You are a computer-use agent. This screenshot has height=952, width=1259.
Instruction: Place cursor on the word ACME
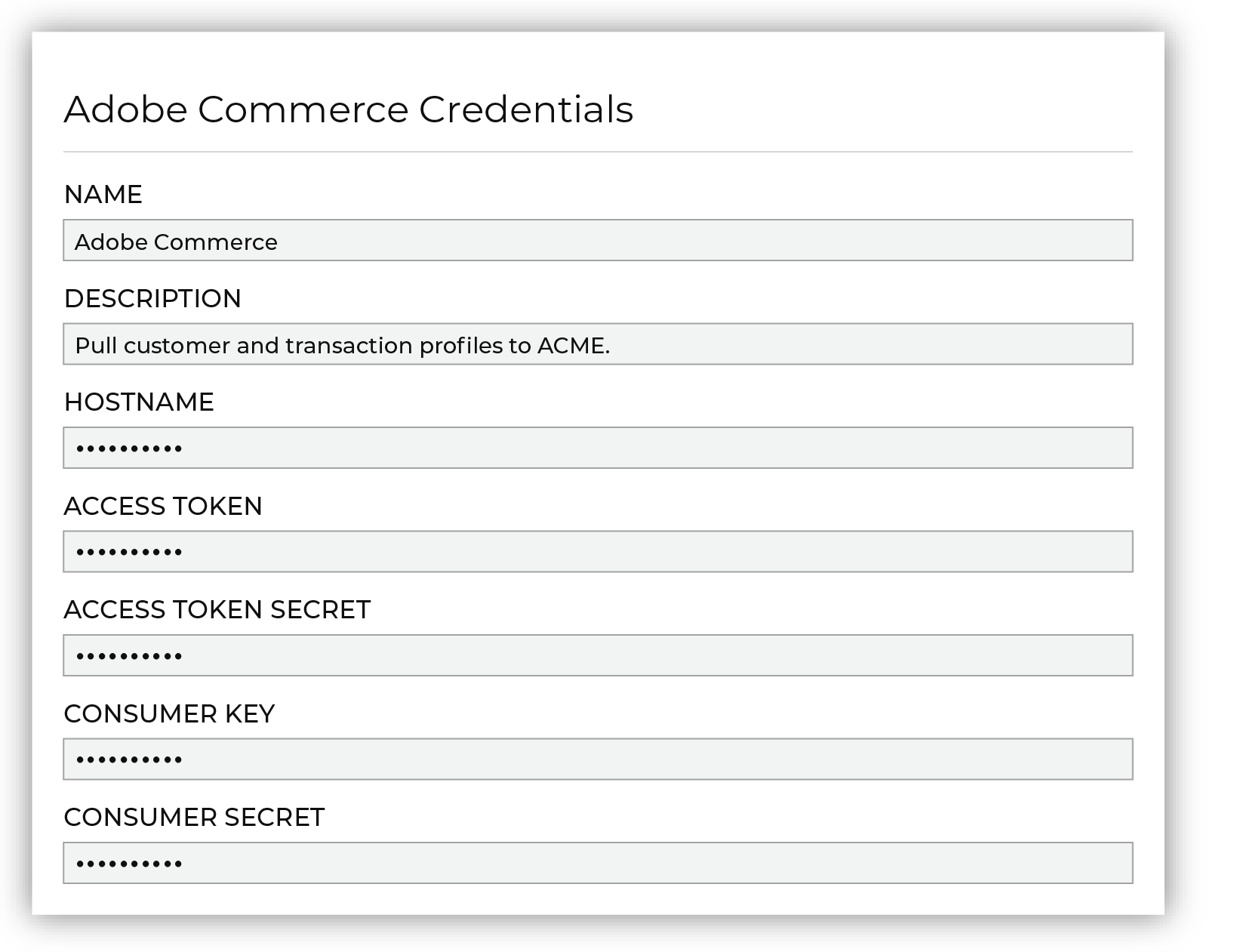(571, 346)
